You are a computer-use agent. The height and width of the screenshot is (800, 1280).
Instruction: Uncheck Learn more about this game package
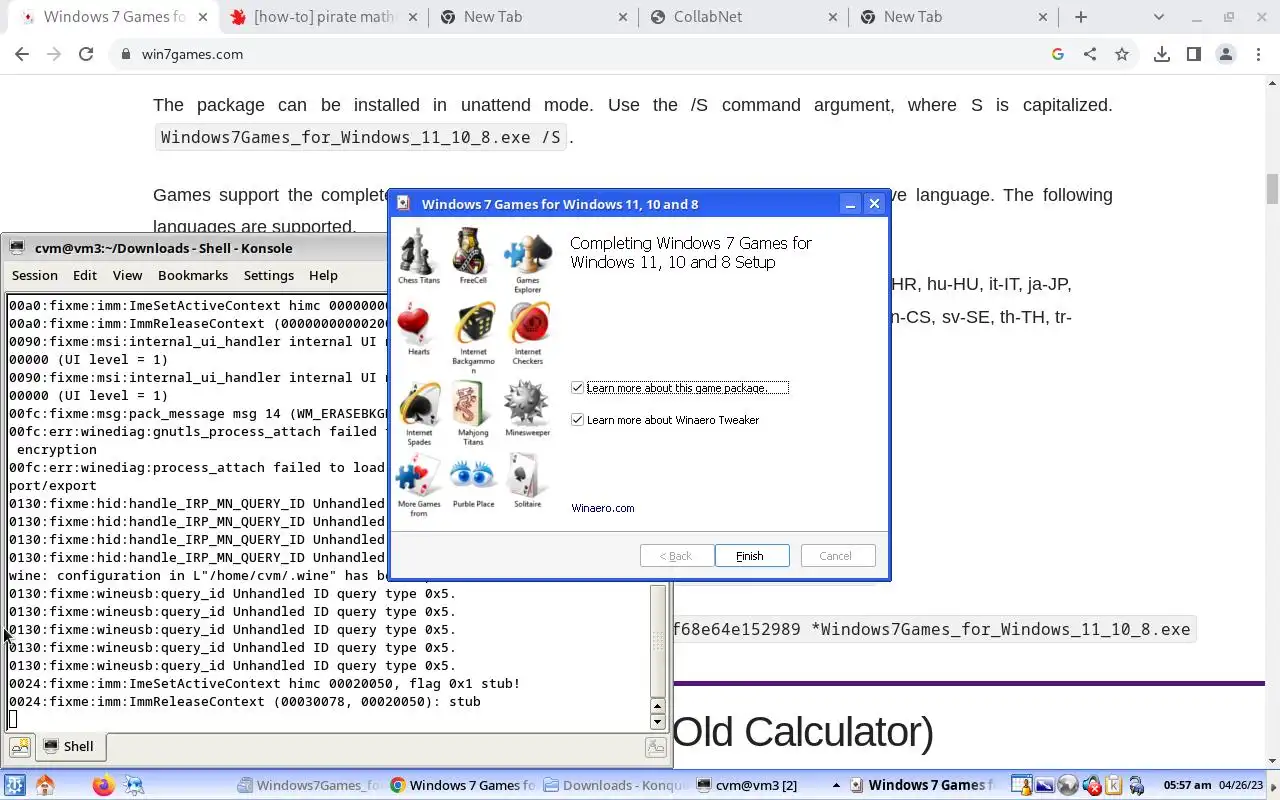click(577, 388)
